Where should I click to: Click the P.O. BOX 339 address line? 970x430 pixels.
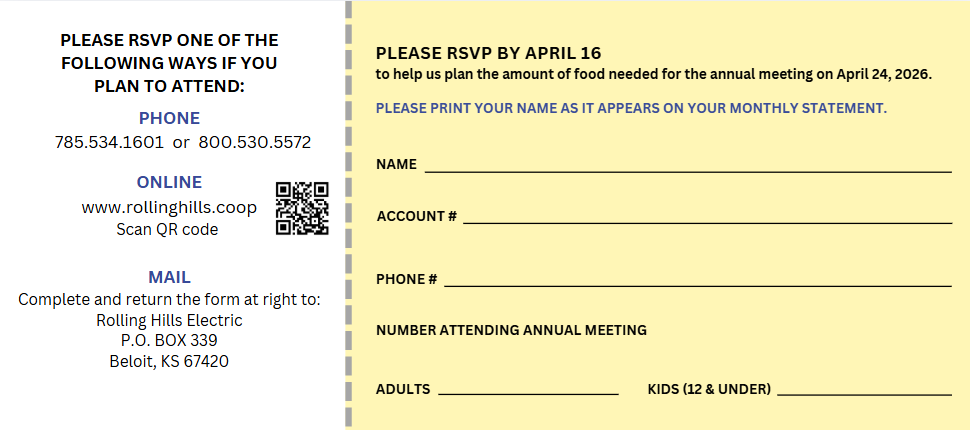(170, 340)
